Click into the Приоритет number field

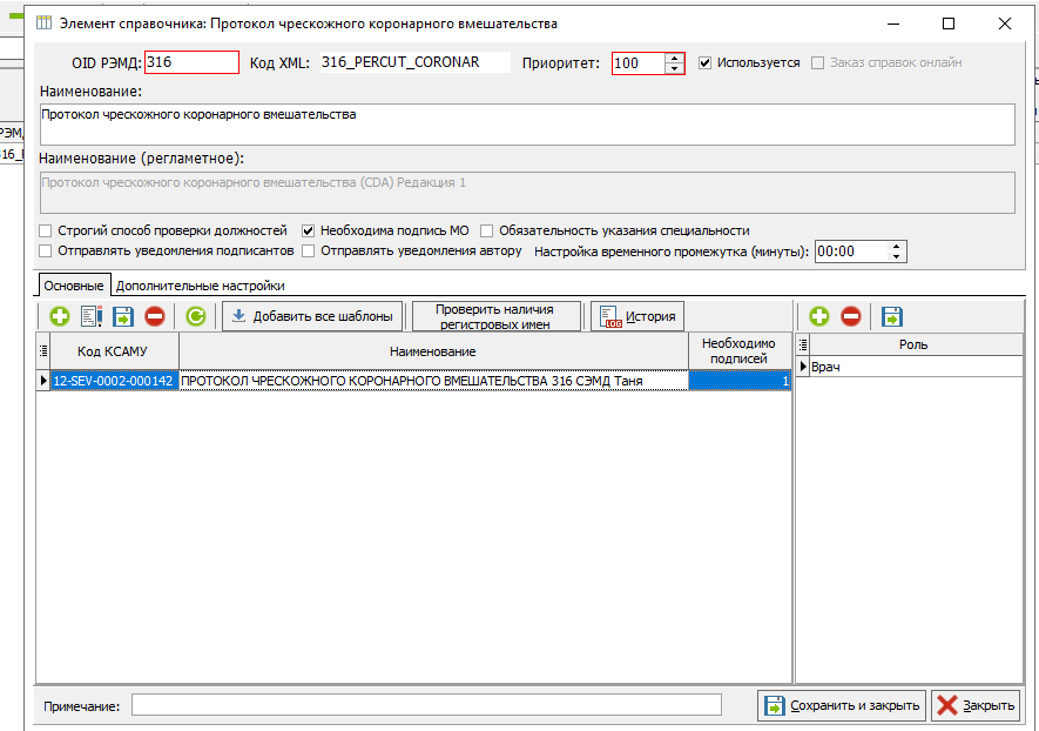pos(638,64)
